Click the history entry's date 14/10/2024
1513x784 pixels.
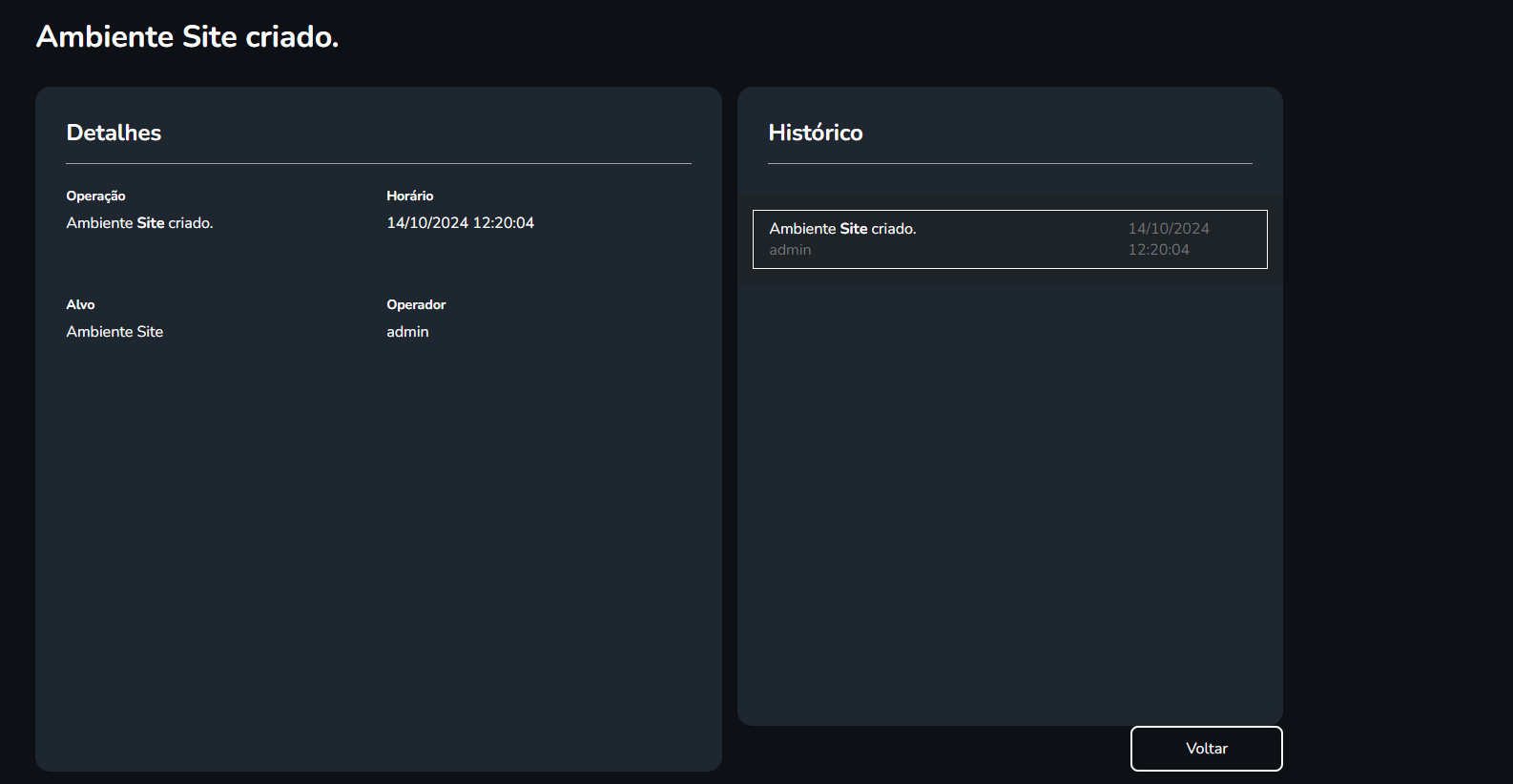pos(1169,229)
